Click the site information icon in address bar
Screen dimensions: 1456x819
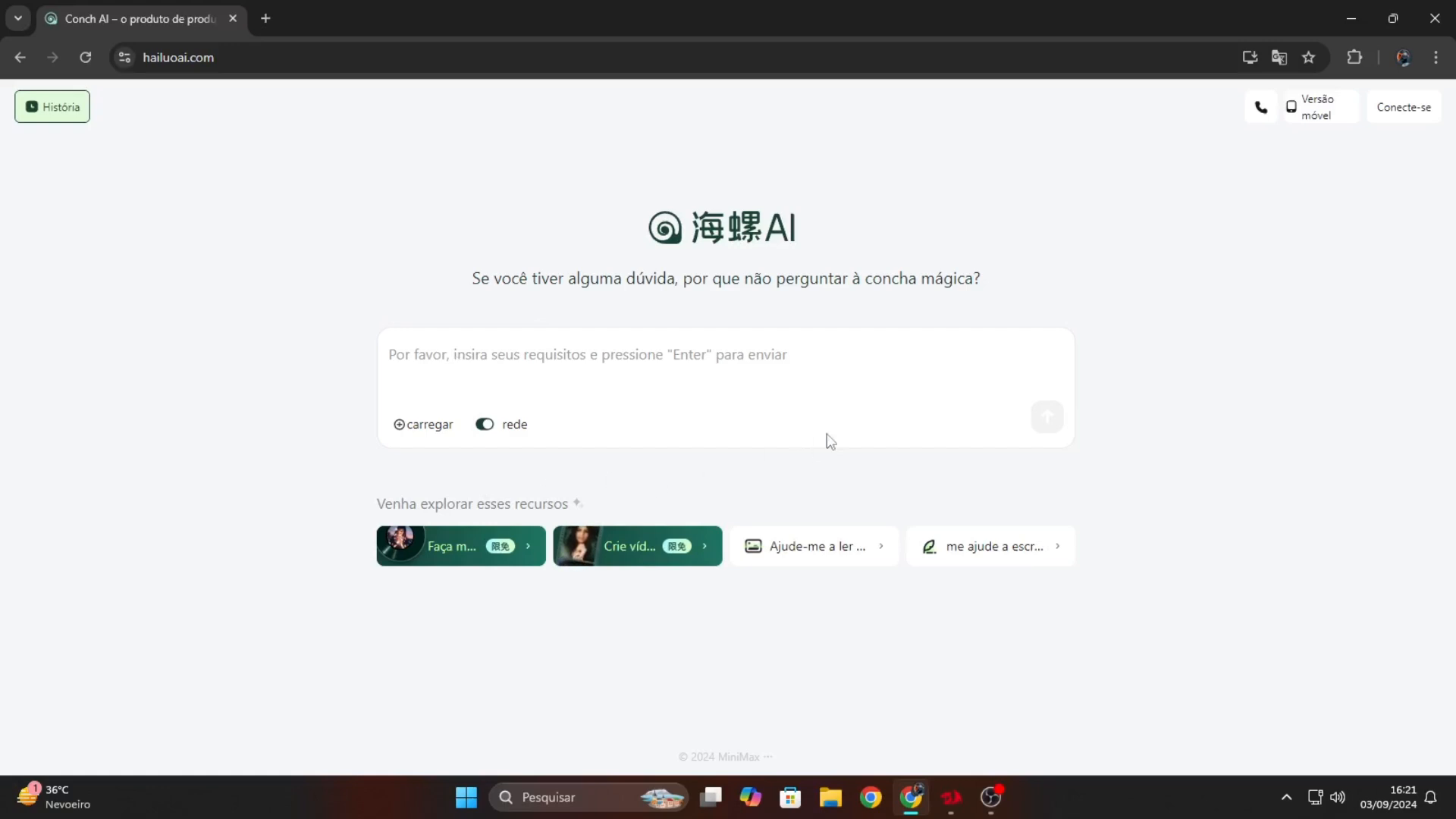(125, 58)
